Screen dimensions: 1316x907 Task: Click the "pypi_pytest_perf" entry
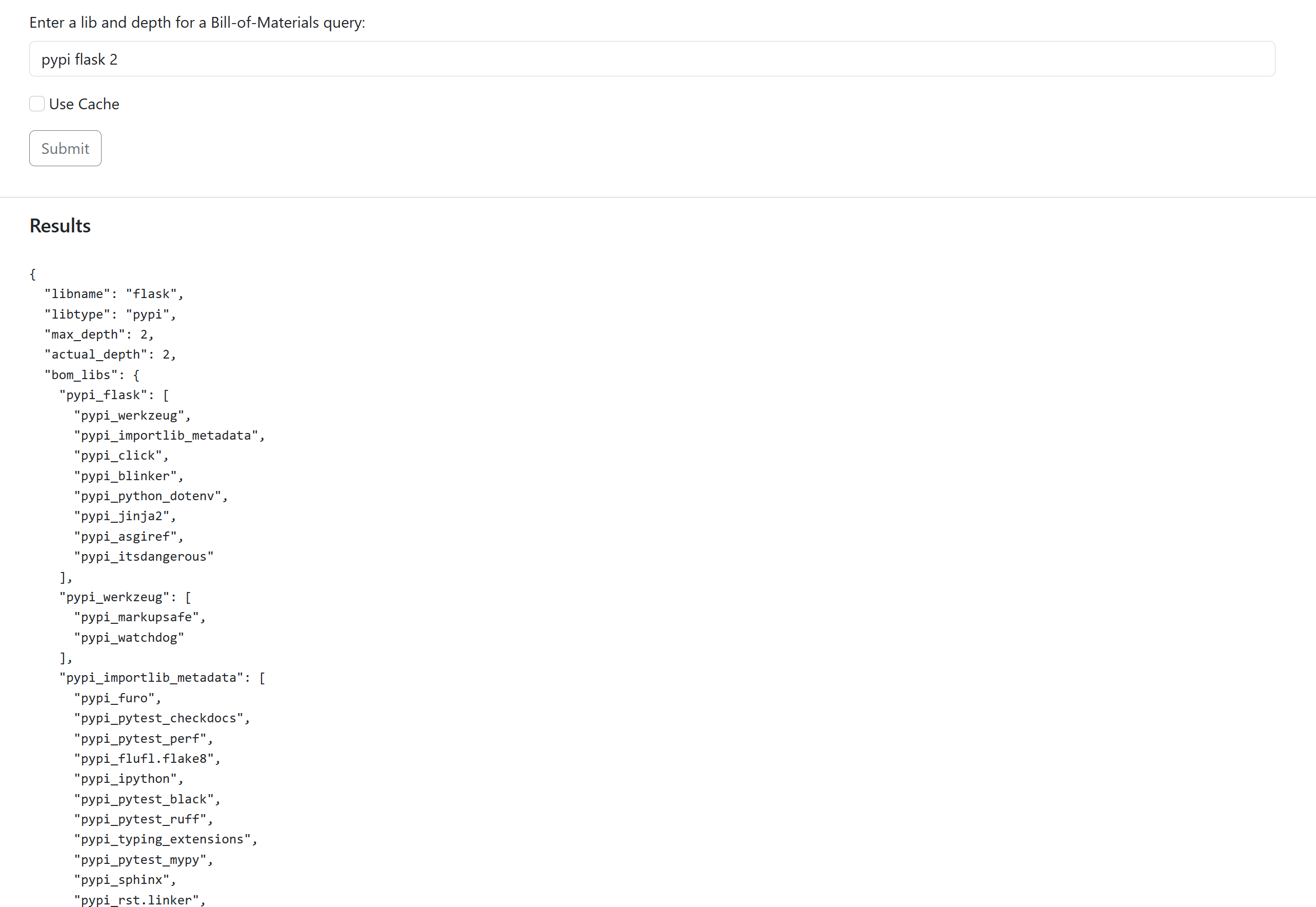coord(144,739)
